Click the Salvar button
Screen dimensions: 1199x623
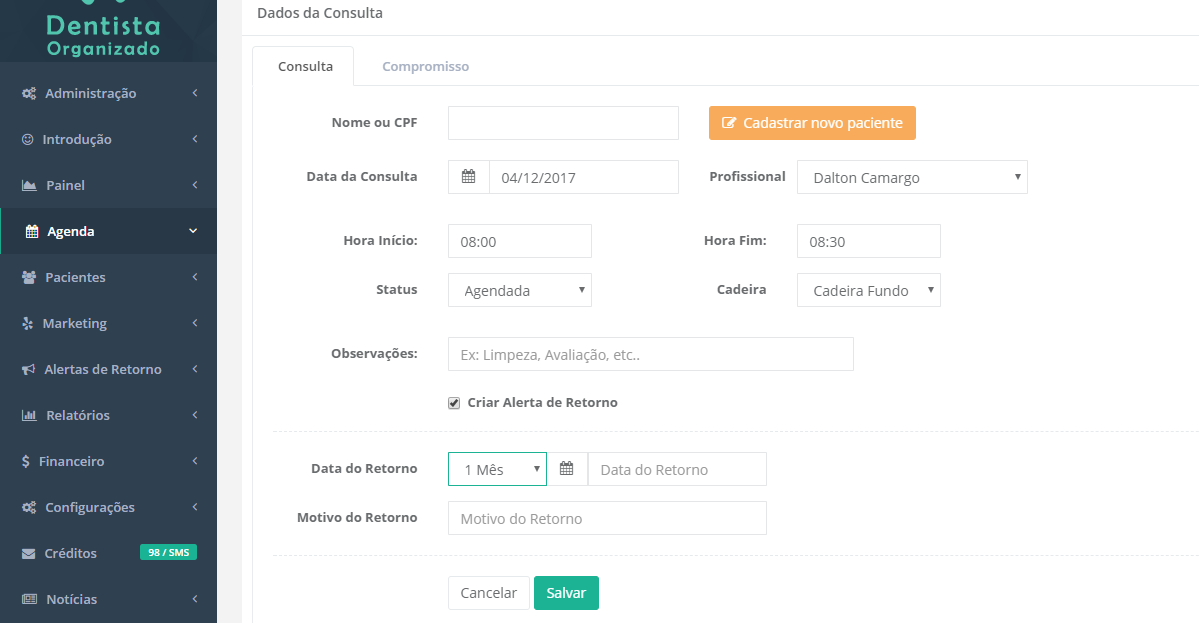tap(566, 592)
